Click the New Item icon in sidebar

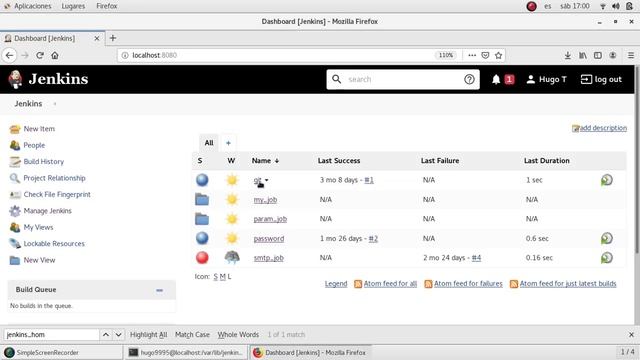tap(15, 129)
